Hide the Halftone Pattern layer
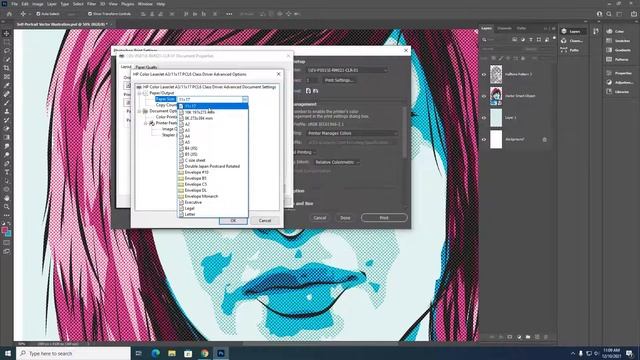 [x=484, y=75]
